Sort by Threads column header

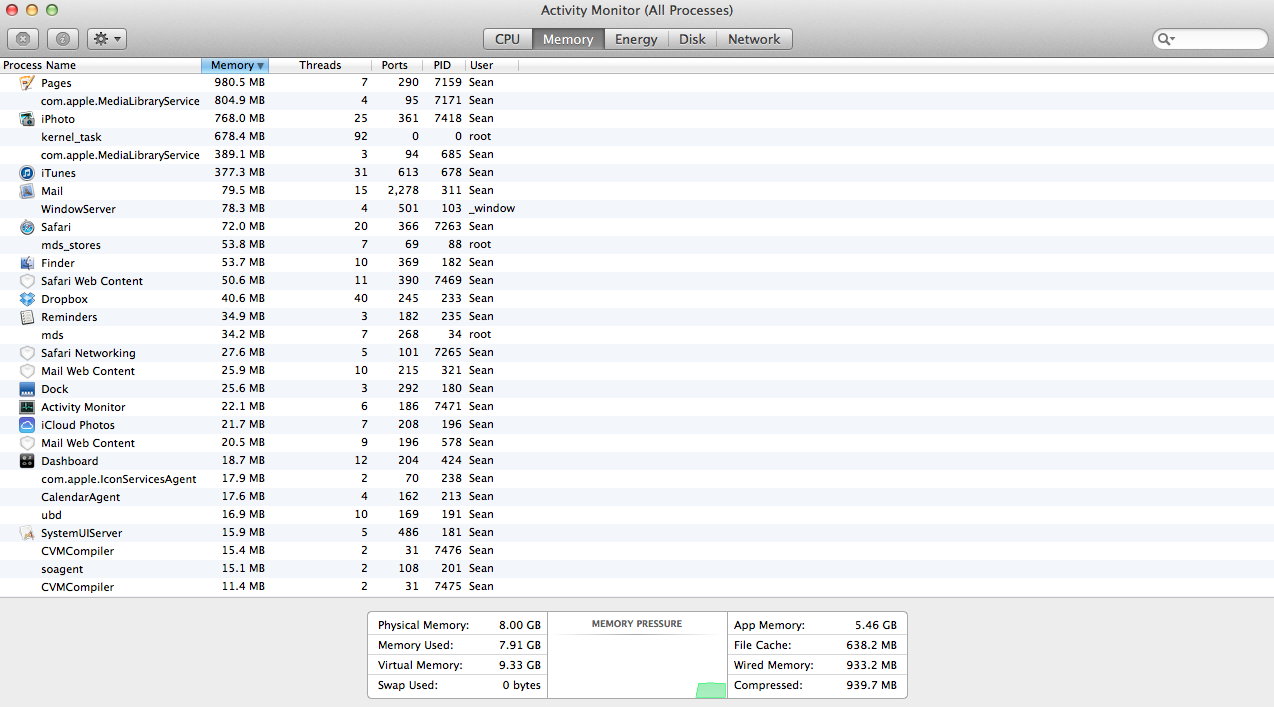(320, 65)
